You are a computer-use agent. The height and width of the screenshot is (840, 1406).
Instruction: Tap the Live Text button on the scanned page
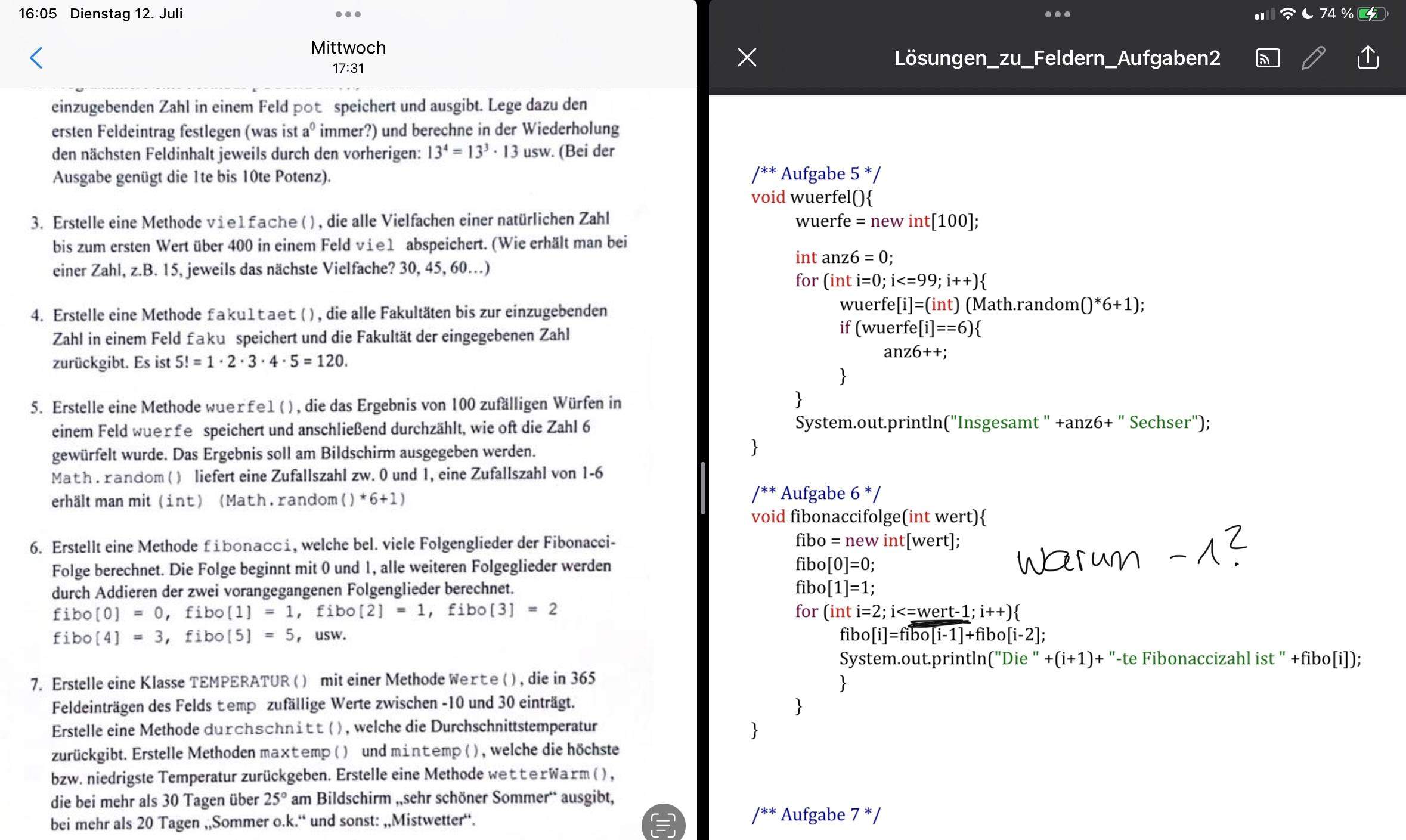pos(664,824)
